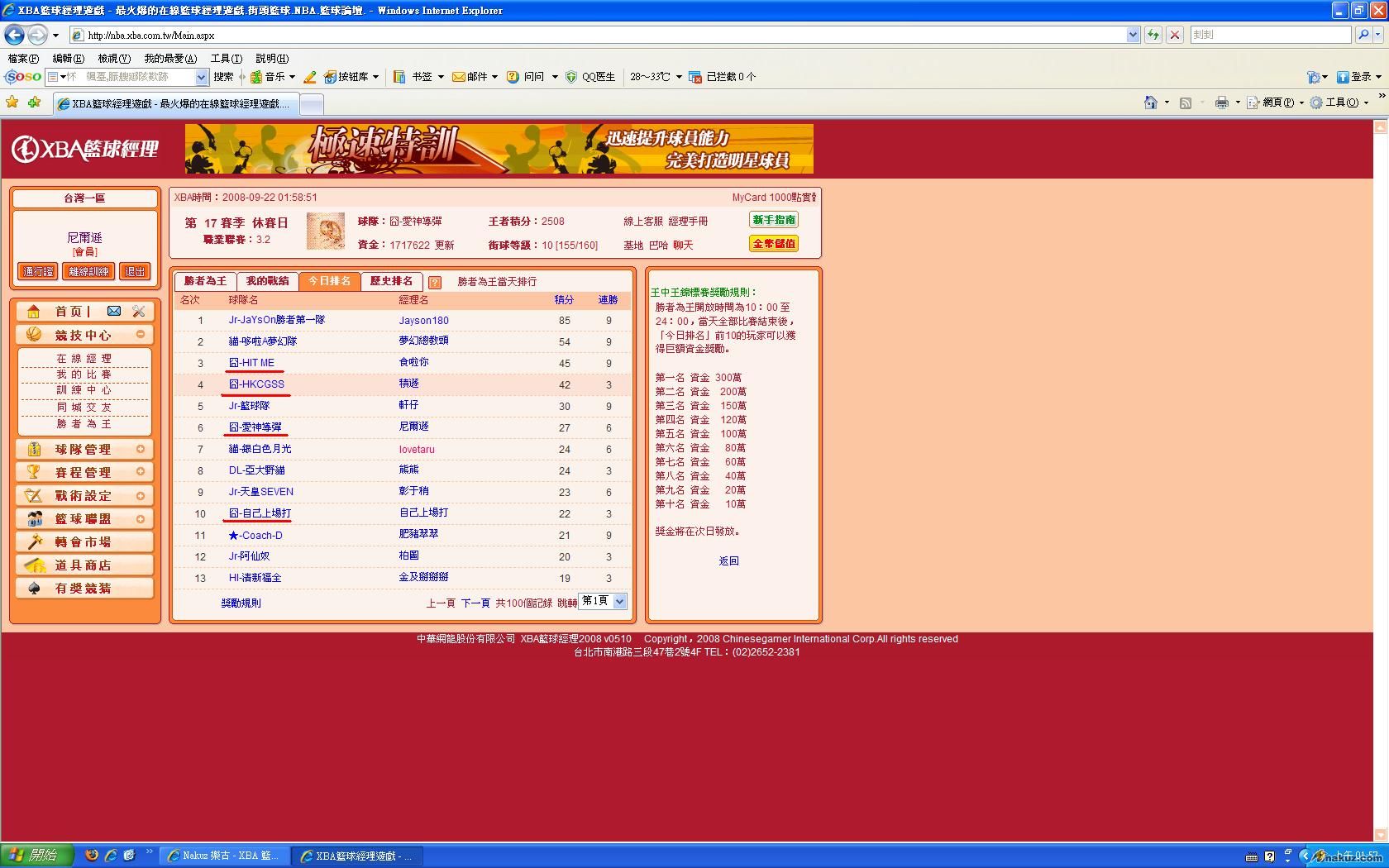The height and width of the screenshot is (868, 1389).
Task: Click the SOSO toolbar settings gear icon
Action: coord(1314,77)
